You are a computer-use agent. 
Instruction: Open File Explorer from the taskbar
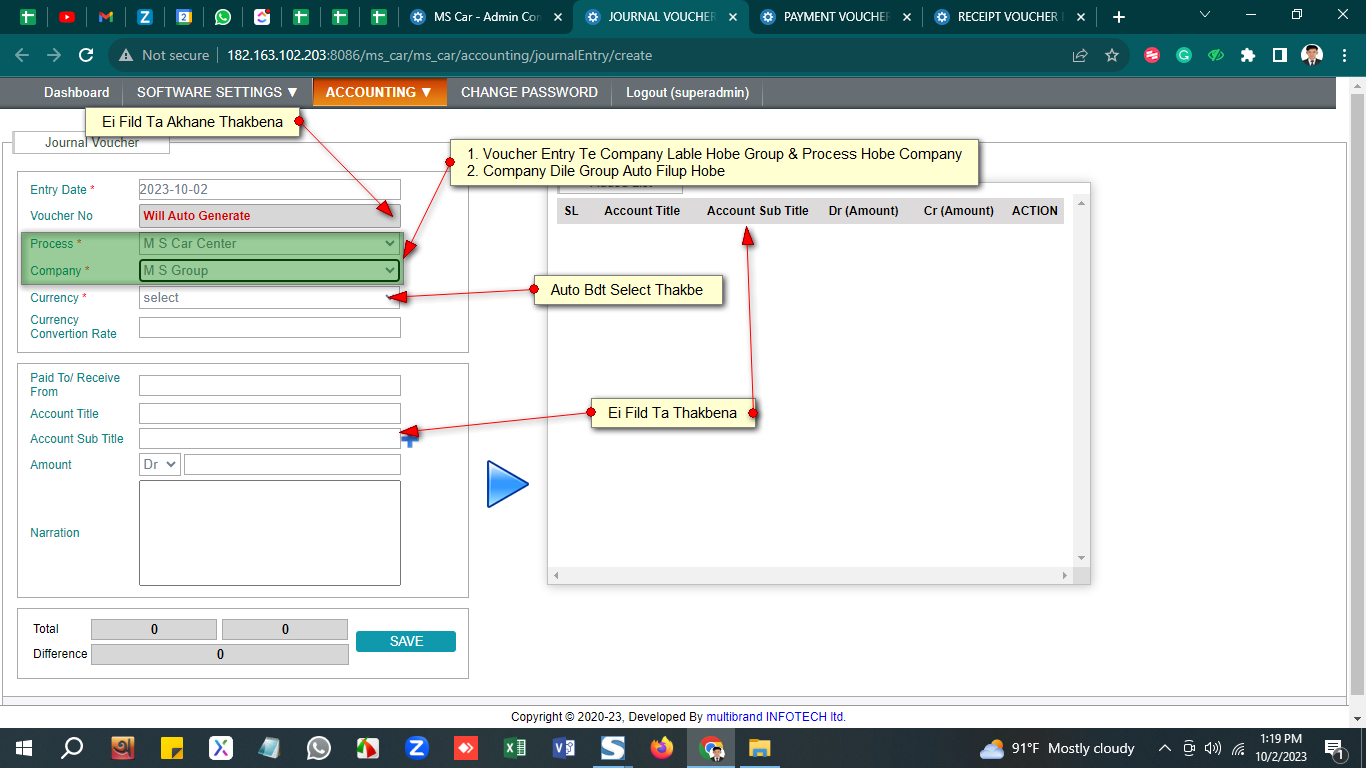coord(760,748)
